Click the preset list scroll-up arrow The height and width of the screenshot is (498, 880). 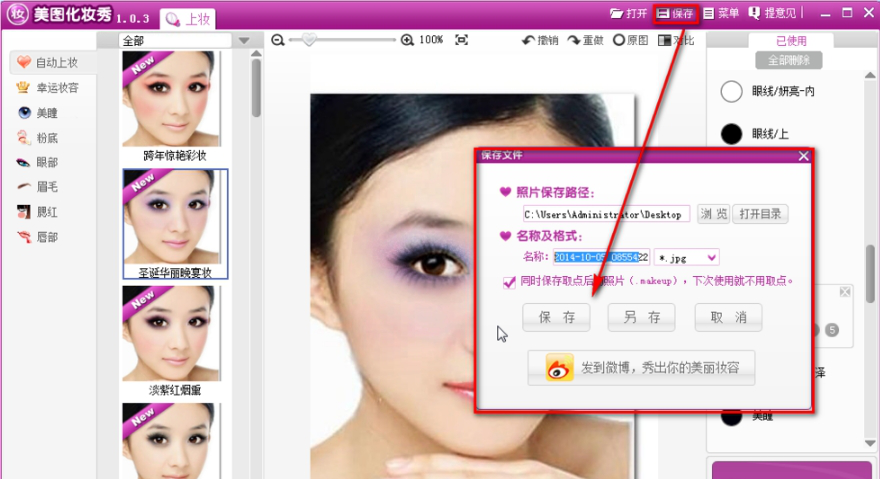click(256, 54)
